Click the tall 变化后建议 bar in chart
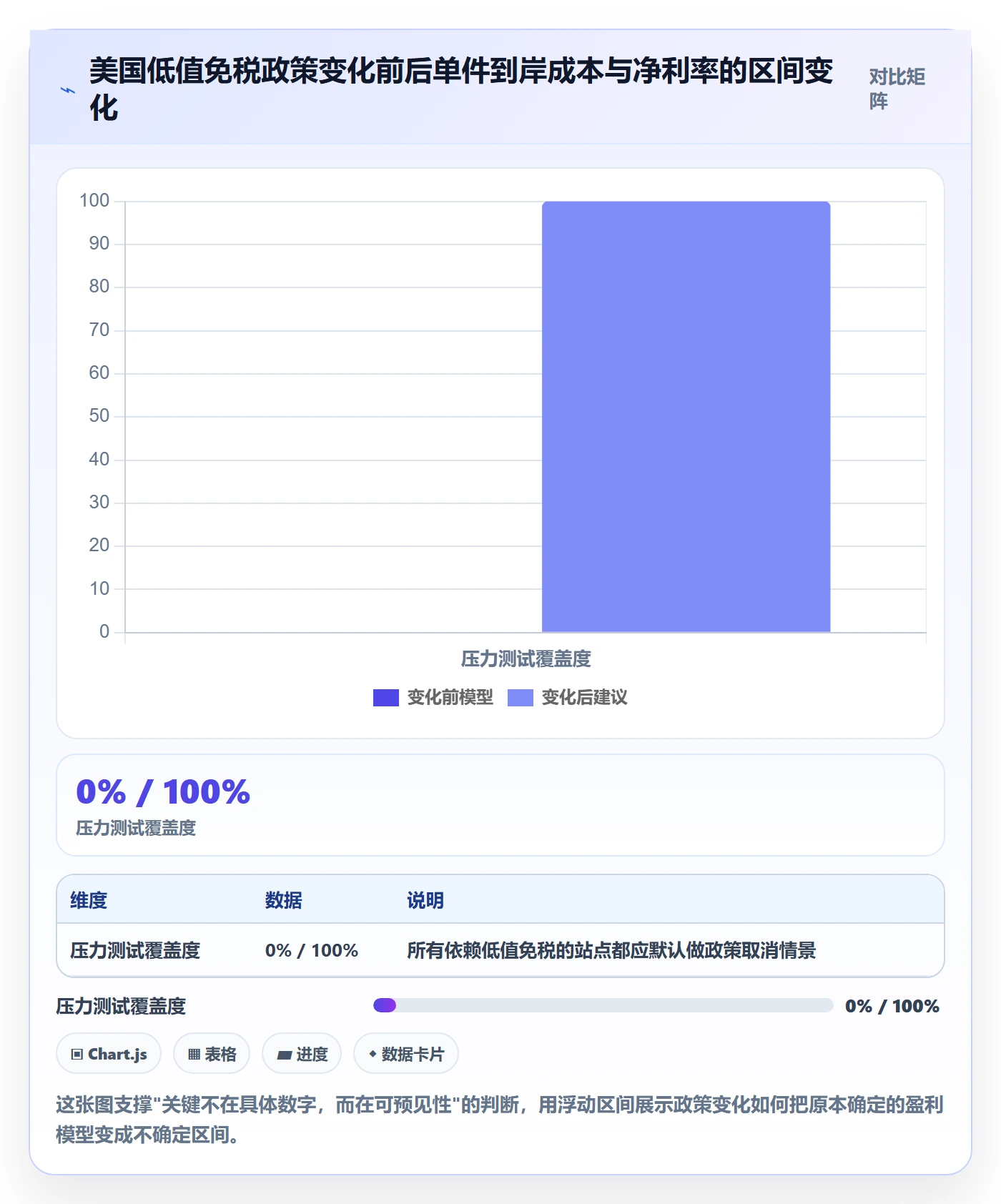The image size is (1001, 1204). pyautogui.click(x=686, y=417)
